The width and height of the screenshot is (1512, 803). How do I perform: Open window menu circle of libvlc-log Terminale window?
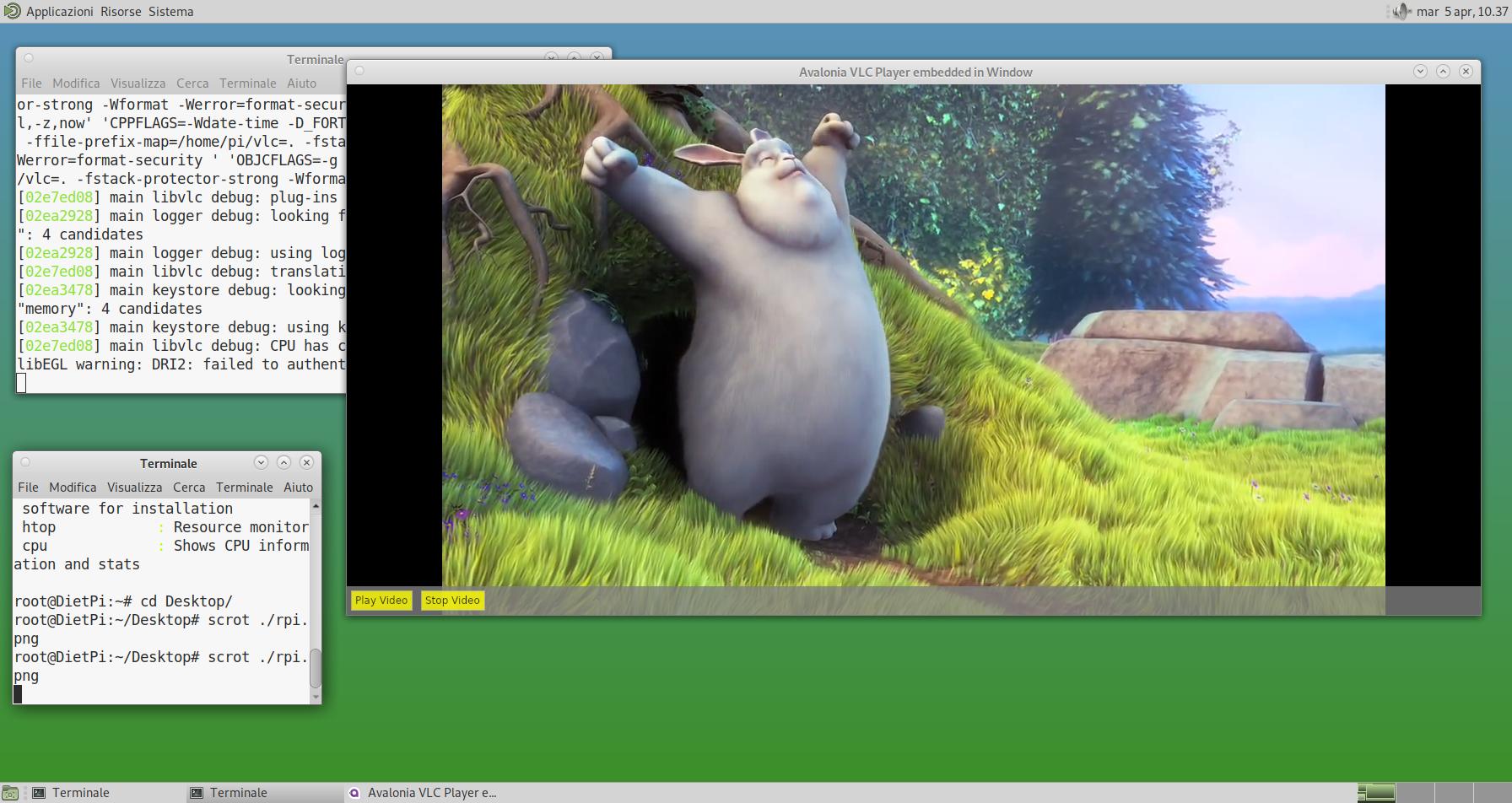pos(29,58)
